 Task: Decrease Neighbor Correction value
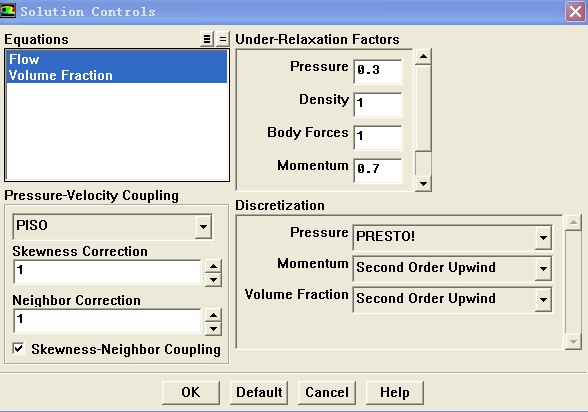coord(213,329)
